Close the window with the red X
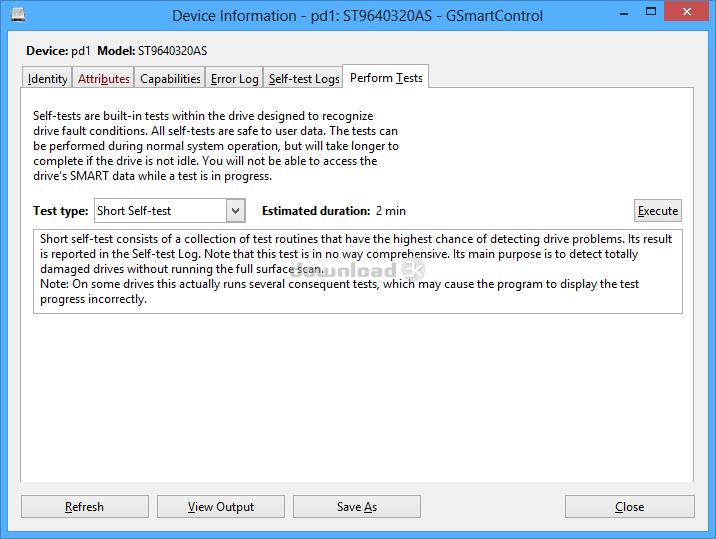This screenshot has height=539, width=716. [686, 11]
